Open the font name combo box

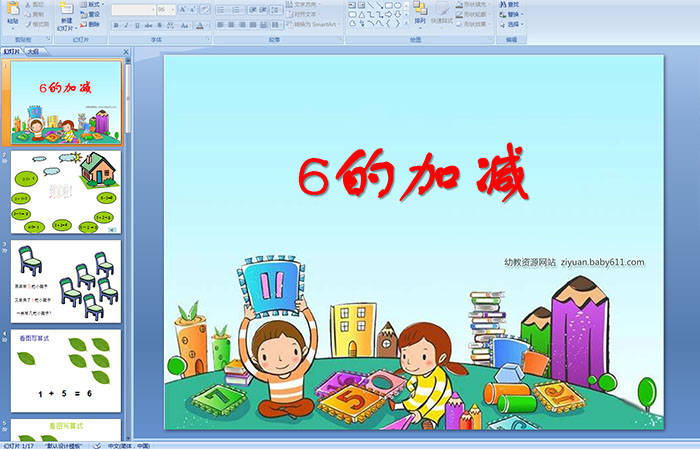point(133,10)
